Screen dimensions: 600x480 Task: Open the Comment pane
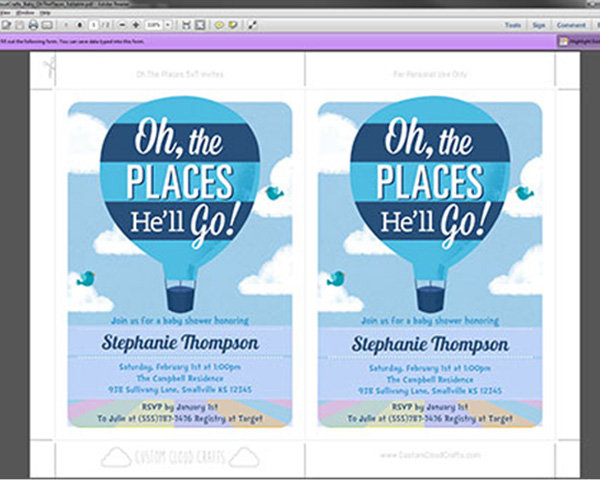571,25
